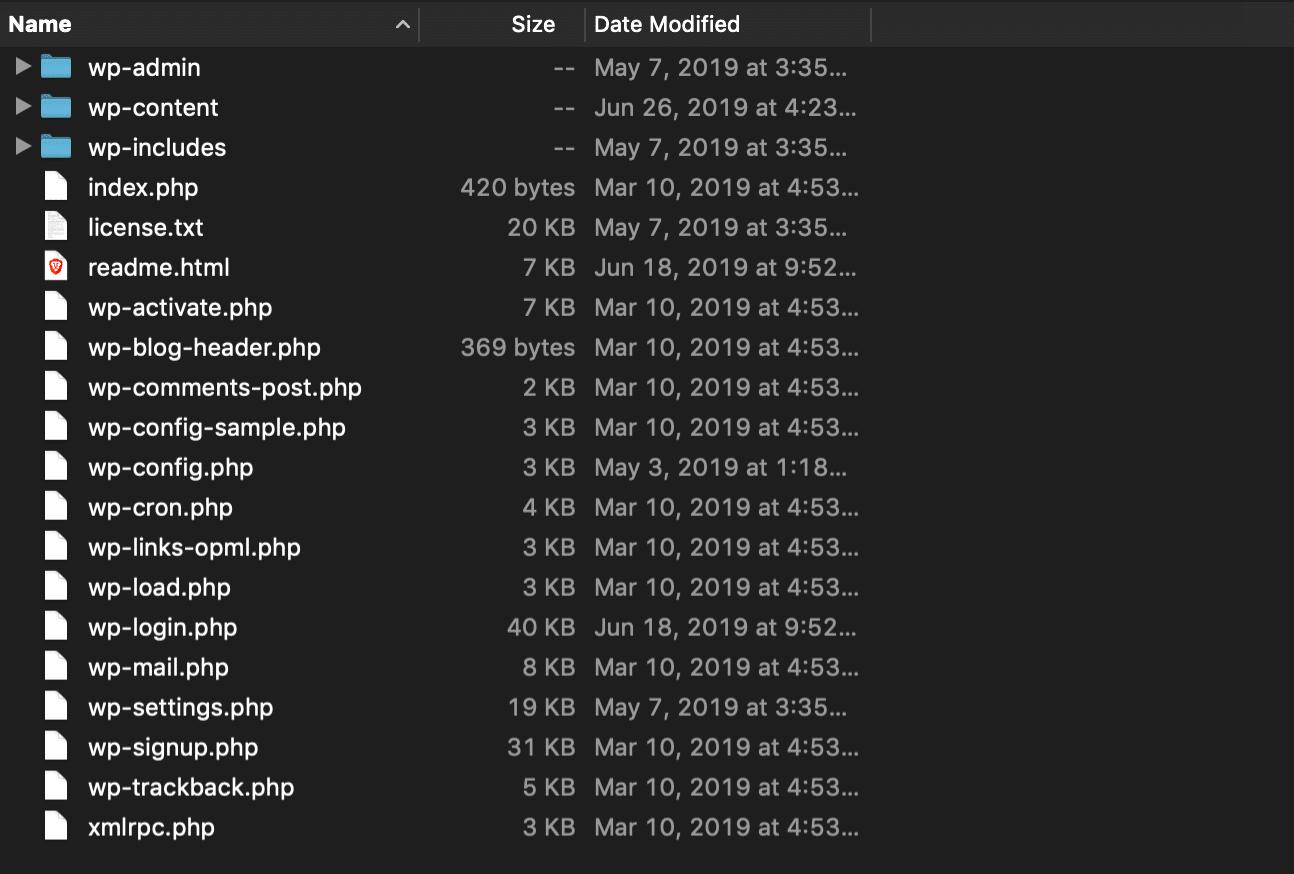
Task: Click the license.txt file icon
Action: [x=55, y=227]
